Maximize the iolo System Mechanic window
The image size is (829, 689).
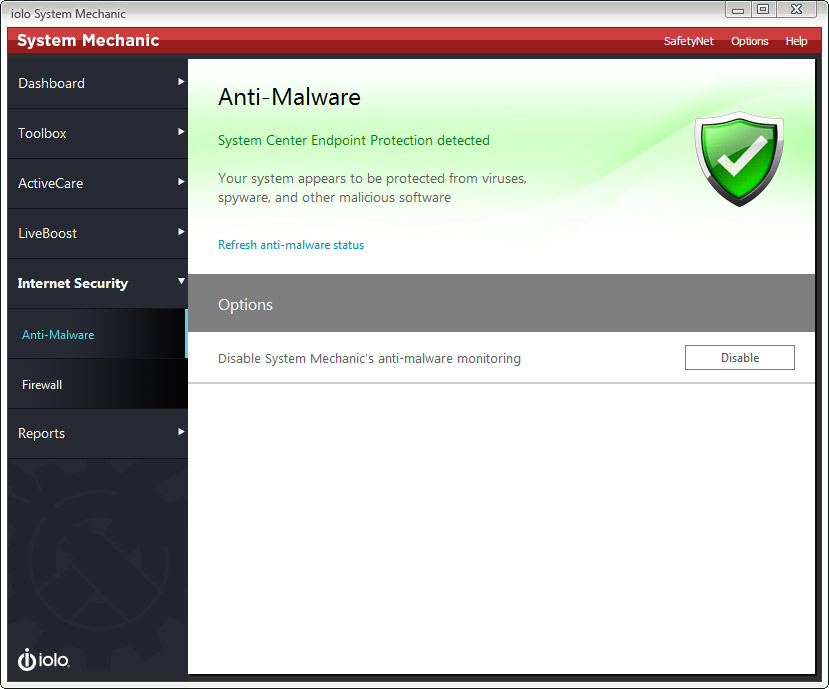pos(763,10)
